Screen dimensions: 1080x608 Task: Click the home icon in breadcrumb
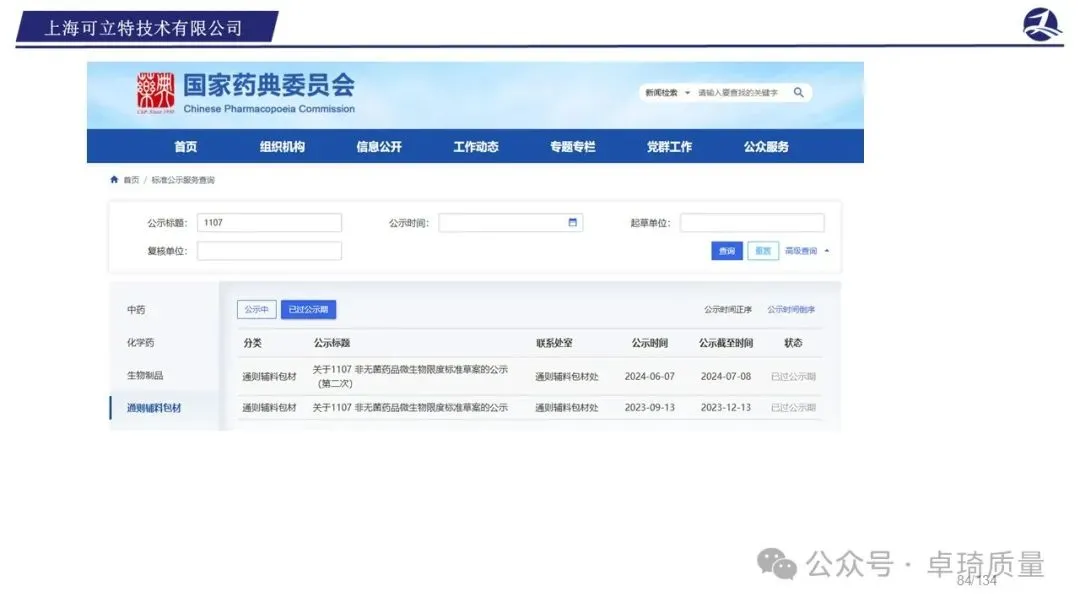pyautogui.click(x=114, y=180)
